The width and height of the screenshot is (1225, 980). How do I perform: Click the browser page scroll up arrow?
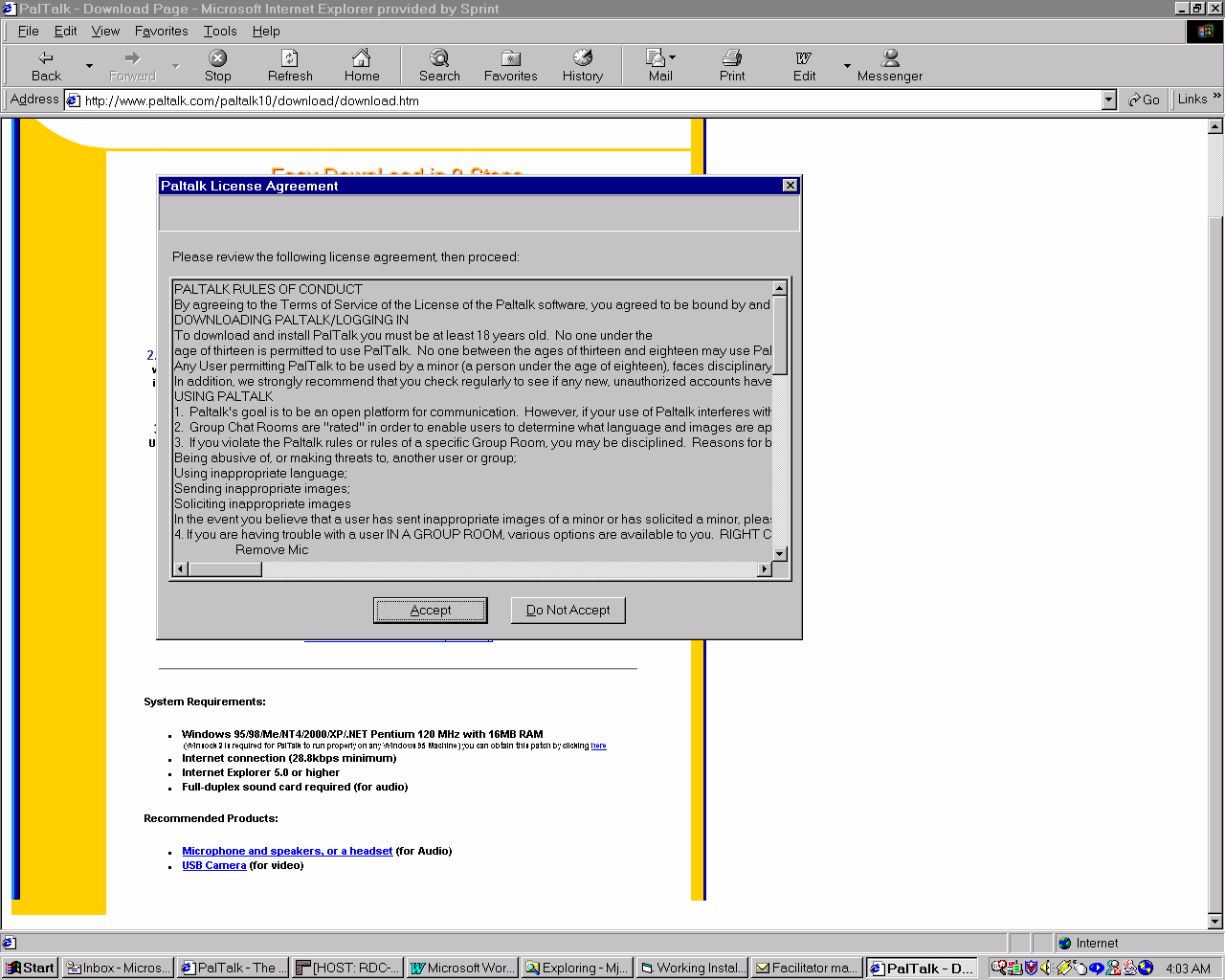click(x=1215, y=126)
